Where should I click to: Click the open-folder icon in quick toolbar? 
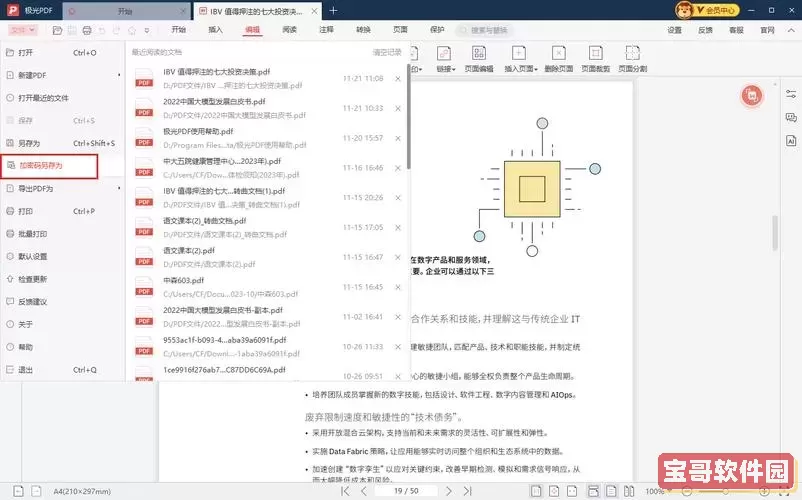57,31
